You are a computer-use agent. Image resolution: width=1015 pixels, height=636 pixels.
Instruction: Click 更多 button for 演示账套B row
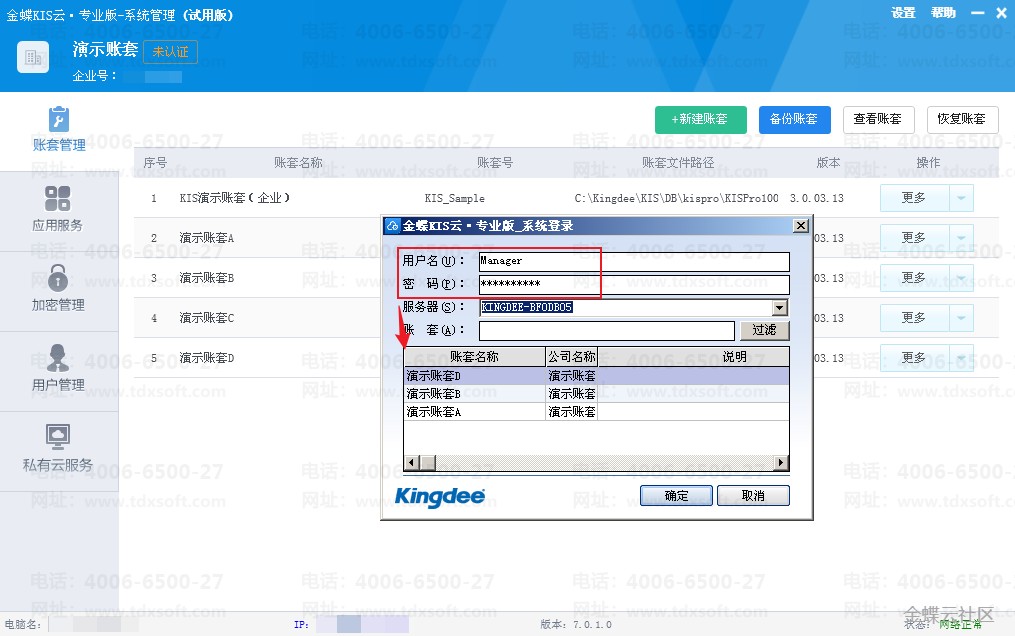(x=914, y=278)
